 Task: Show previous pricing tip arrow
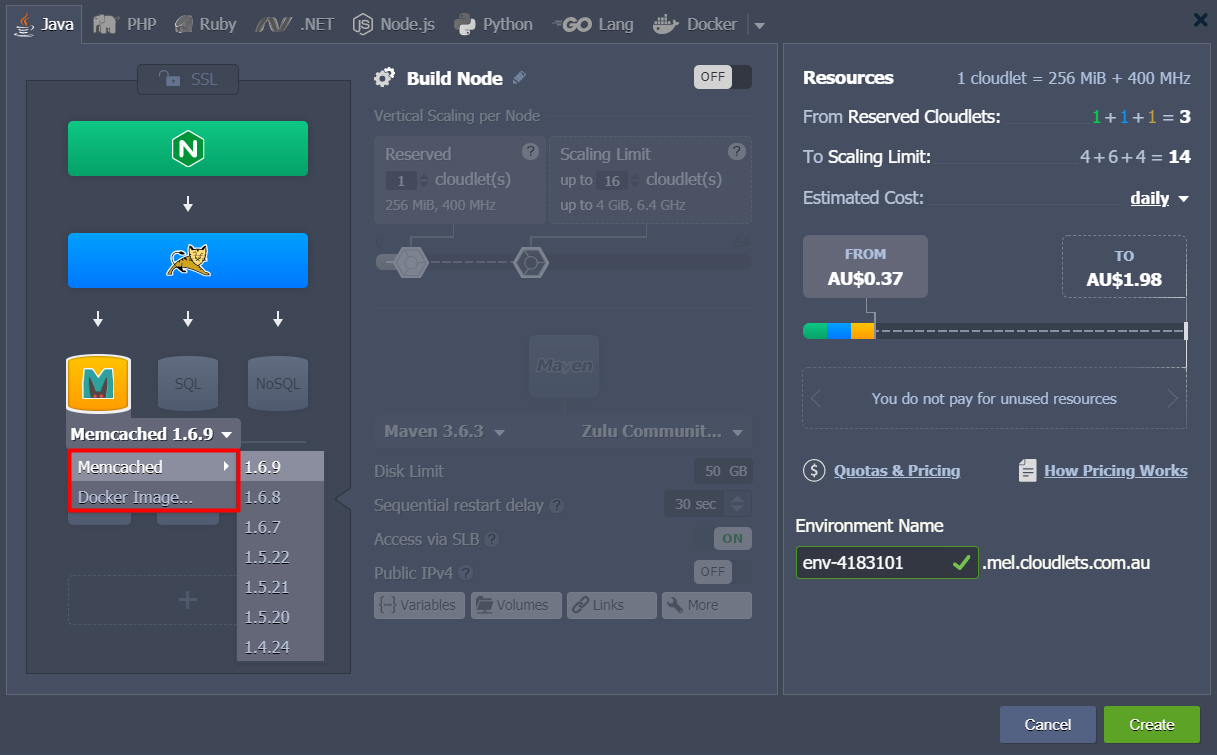pos(816,399)
